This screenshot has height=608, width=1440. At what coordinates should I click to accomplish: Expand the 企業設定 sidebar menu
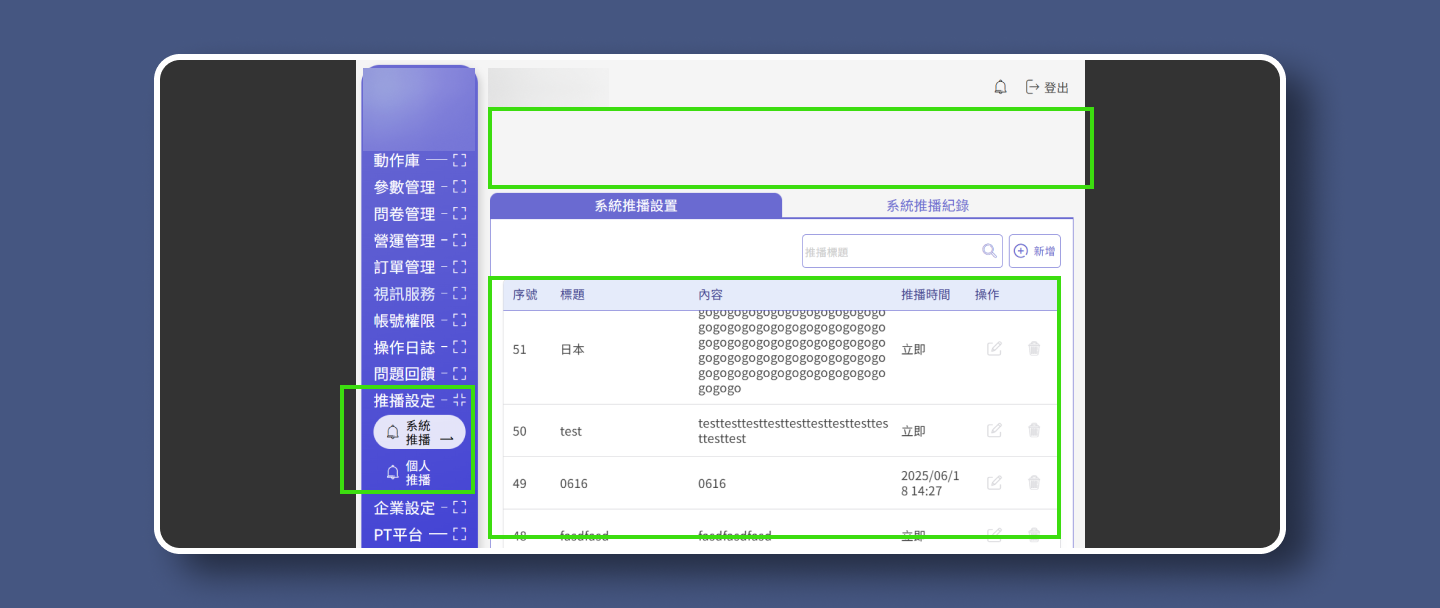pos(459,508)
